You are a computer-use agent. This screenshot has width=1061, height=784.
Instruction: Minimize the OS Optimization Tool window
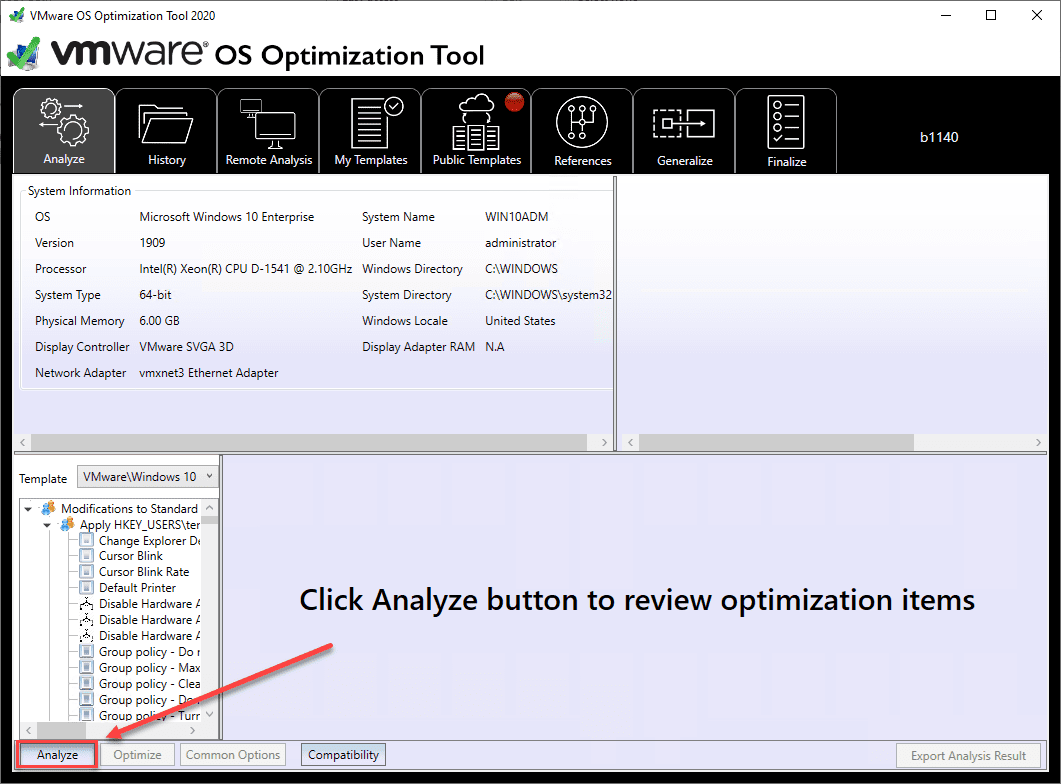[946, 15]
